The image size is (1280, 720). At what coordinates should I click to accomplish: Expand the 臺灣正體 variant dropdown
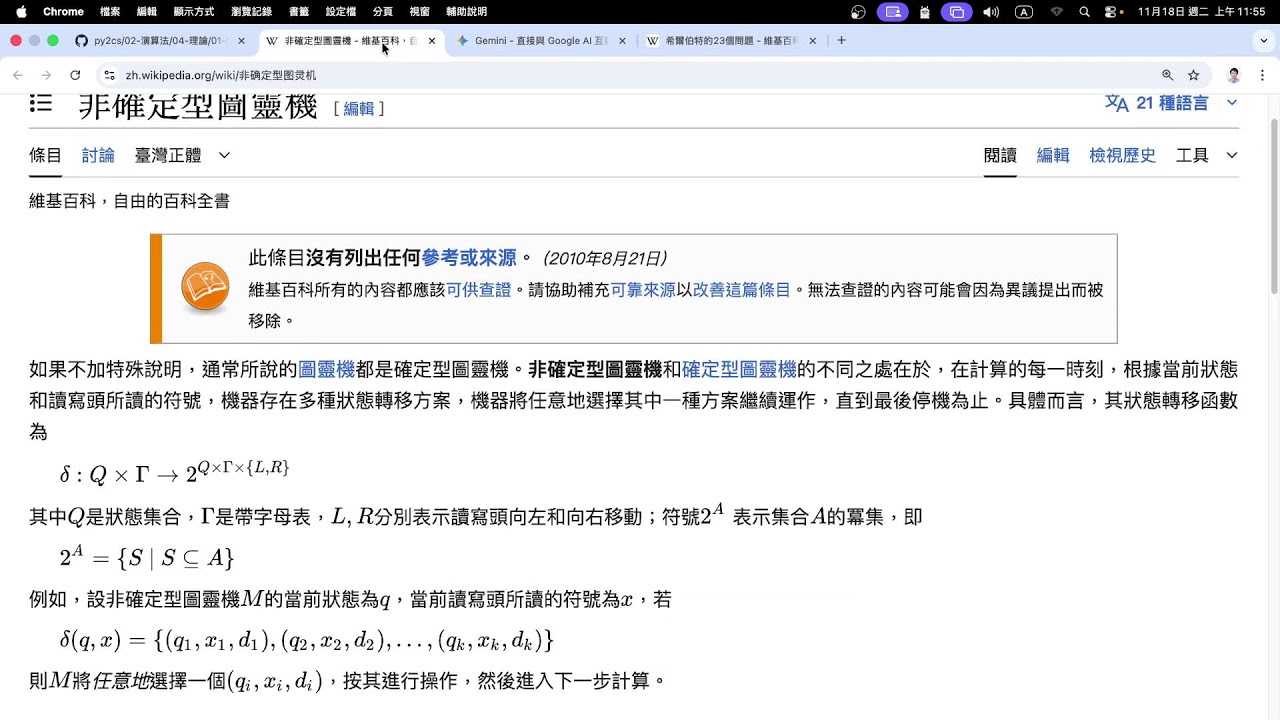click(182, 155)
